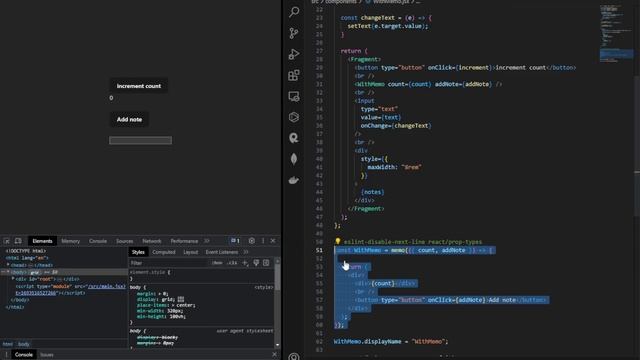
Task: Show more Styles pane tabs chevron
Action: (x=245, y=252)
